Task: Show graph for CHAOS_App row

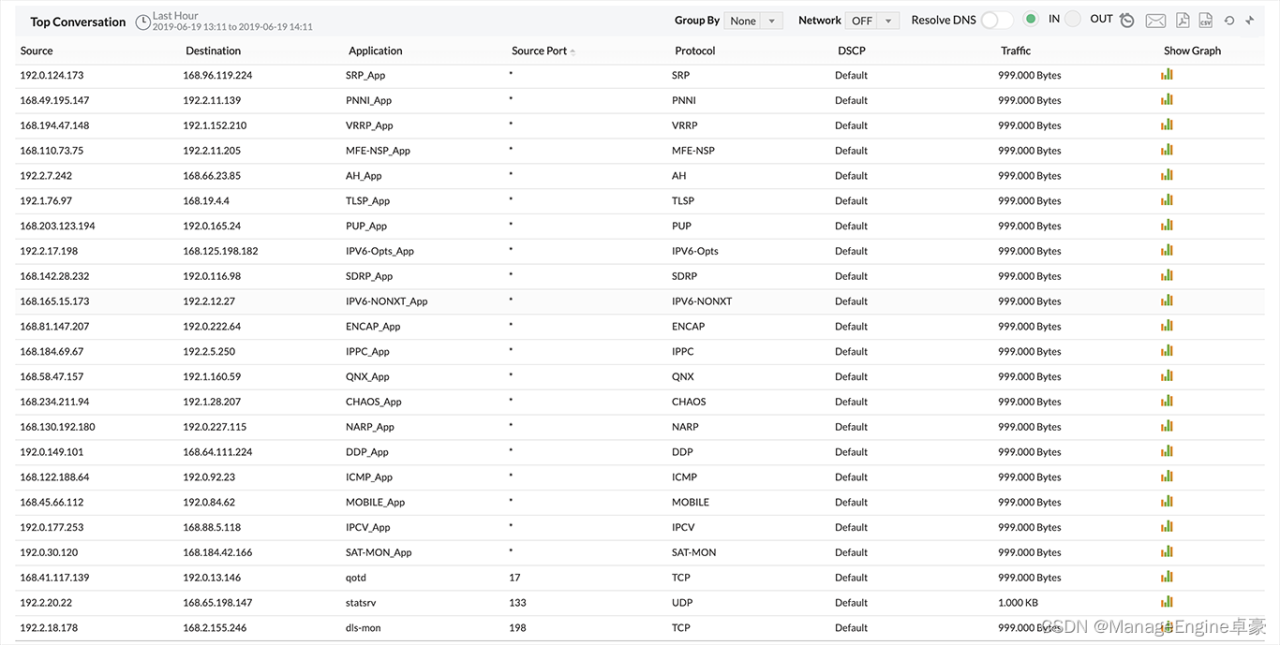Action: coord(1167,400)
